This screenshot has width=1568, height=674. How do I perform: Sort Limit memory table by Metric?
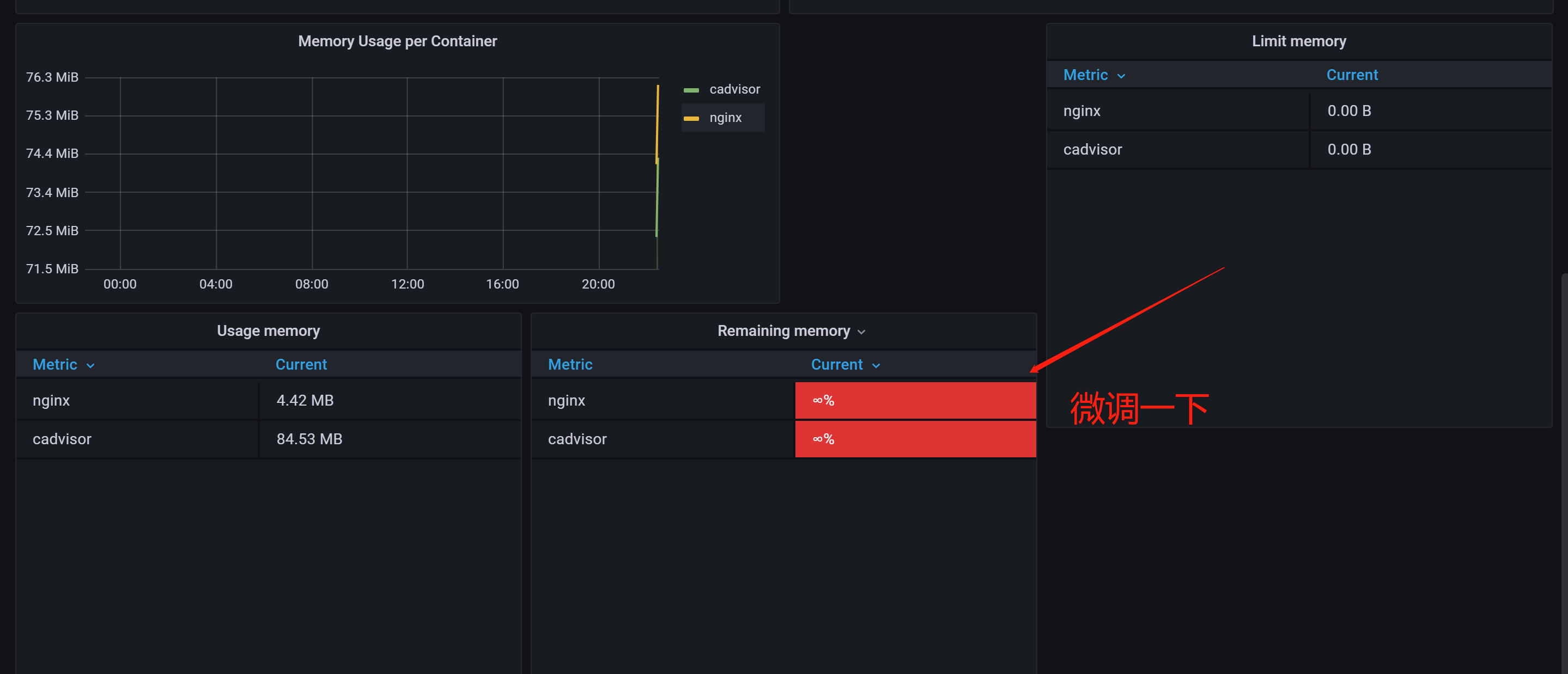point(1085,75)
